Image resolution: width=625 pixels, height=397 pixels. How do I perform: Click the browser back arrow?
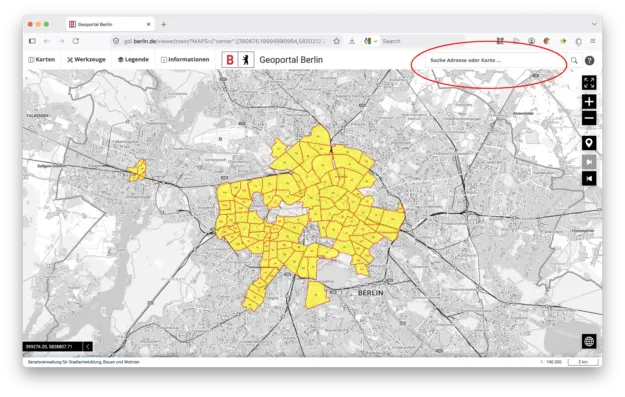[47, 41]
